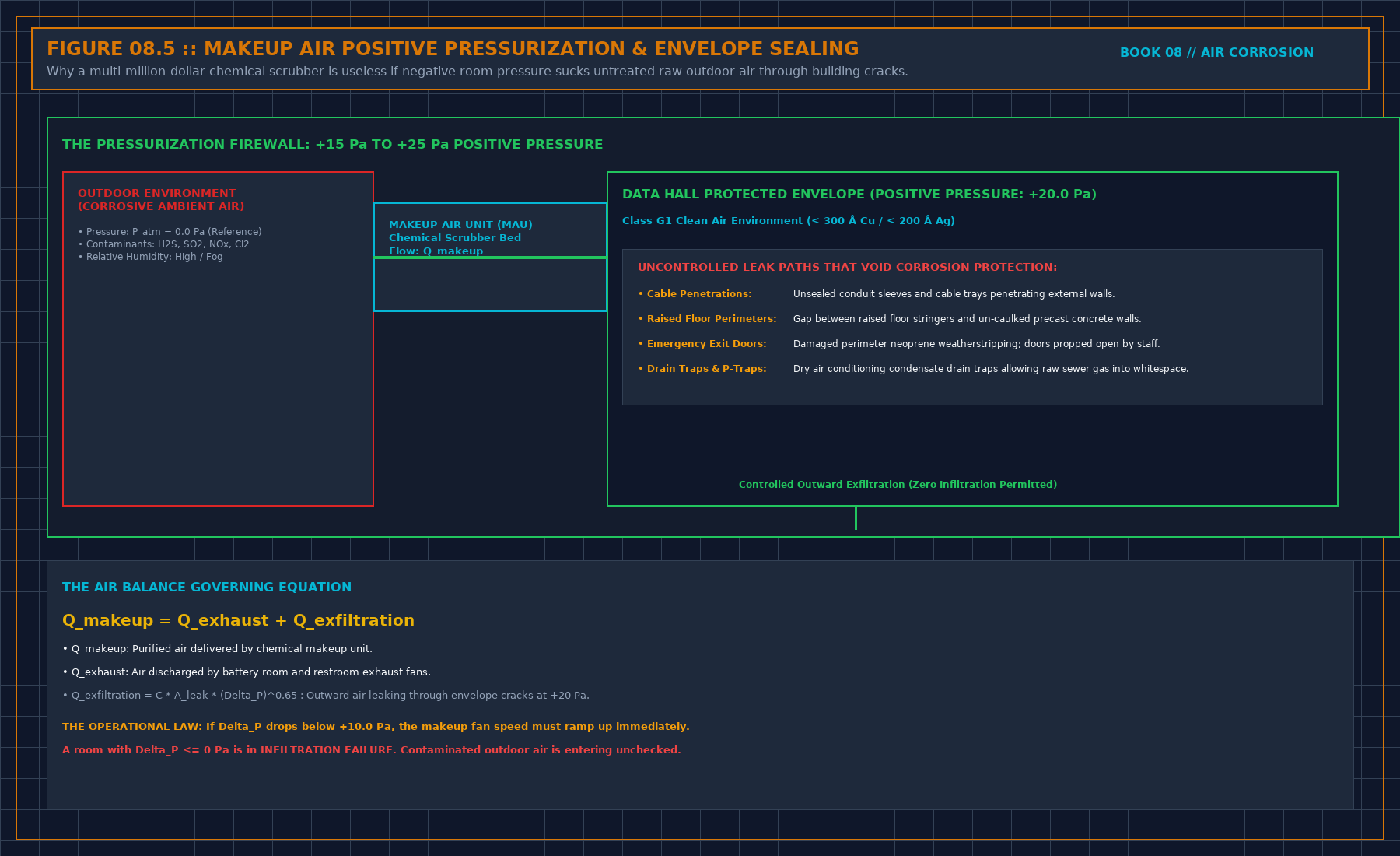
Task: Click the Pressurization Firewall heading
Action: pos(332,145)
